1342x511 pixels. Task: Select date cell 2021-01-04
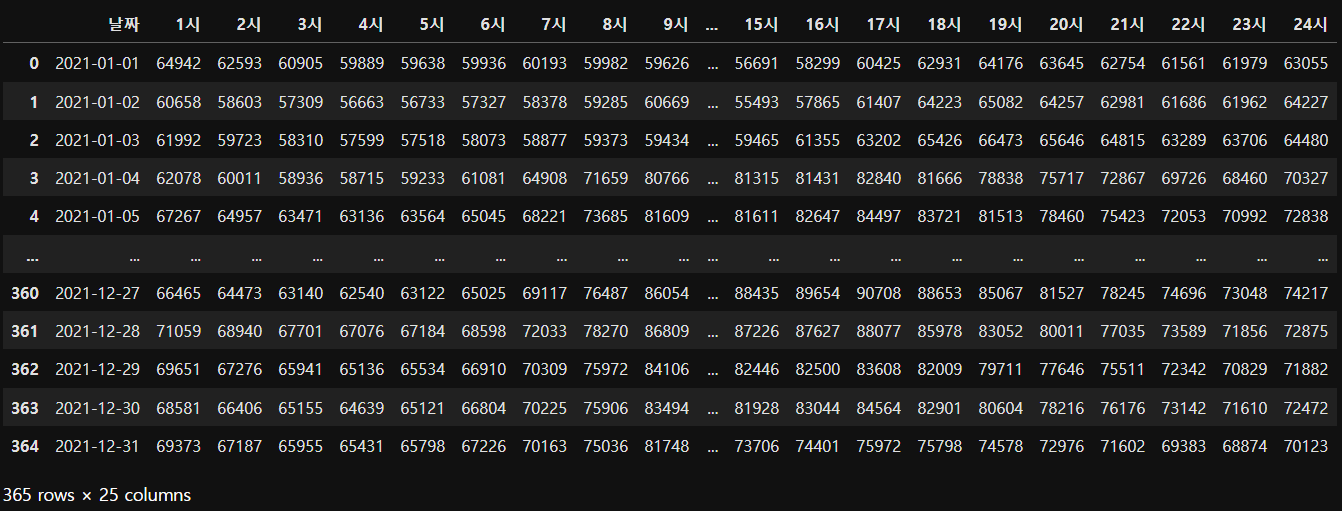pos(98,178)
